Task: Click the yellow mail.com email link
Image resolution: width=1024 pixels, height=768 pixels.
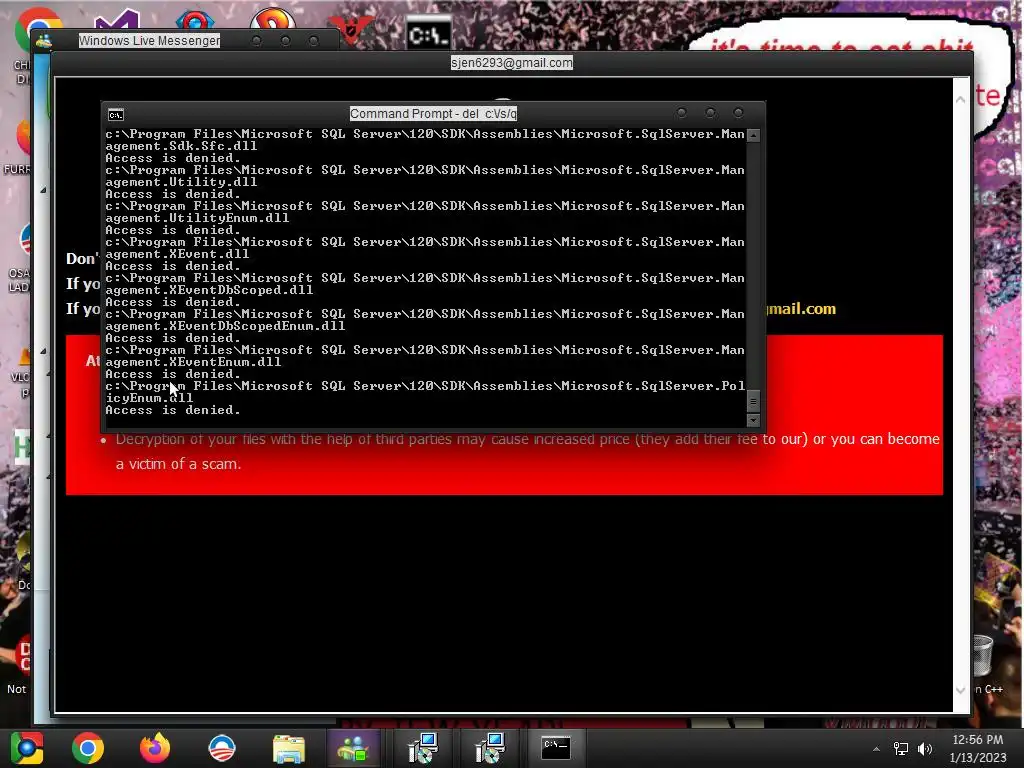Action: (x=801, y=308)
